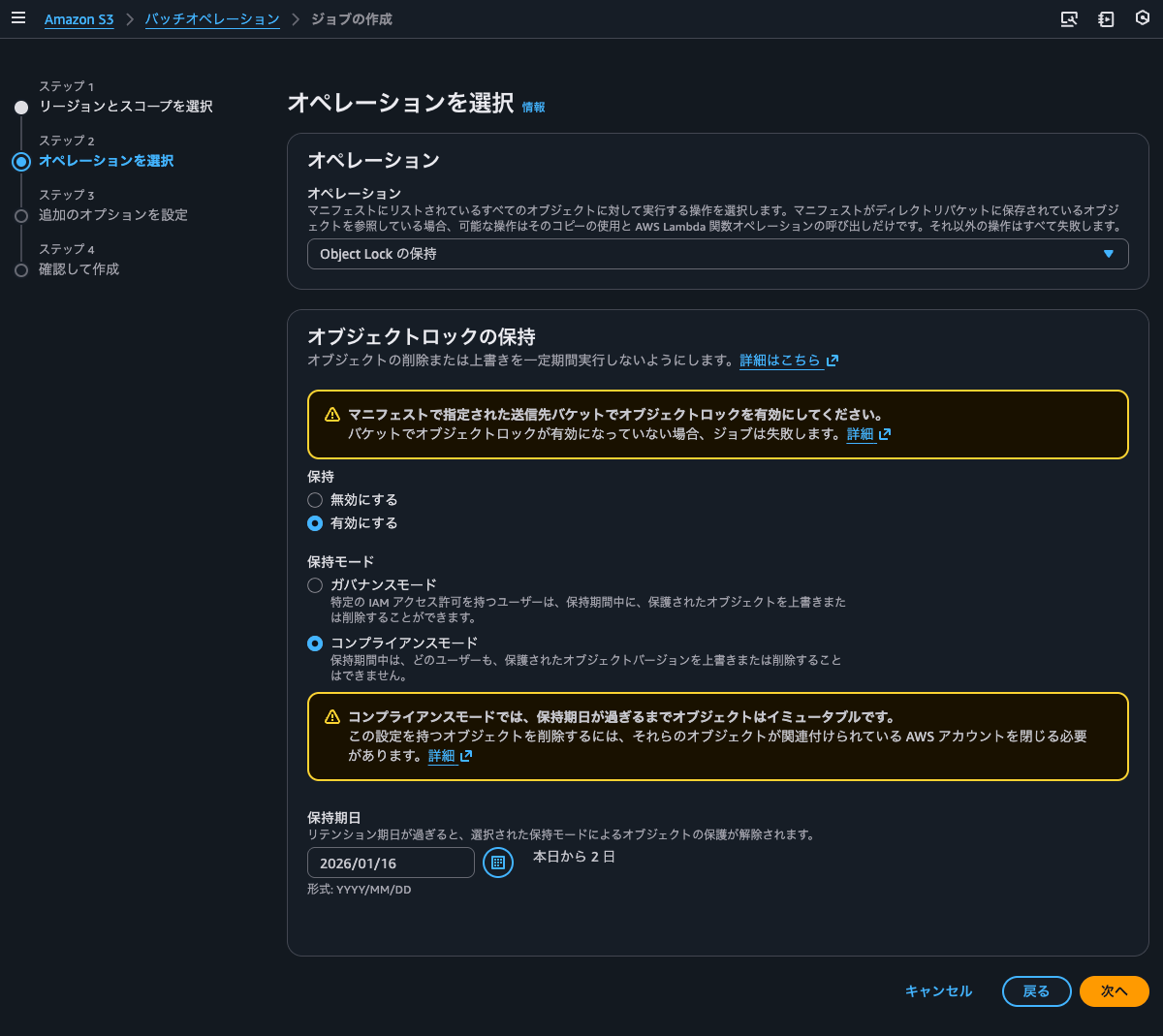Click inside the 2026/01/16 date field
The width and height of the screenshot is (1163, 1036).
pos(391,863)
